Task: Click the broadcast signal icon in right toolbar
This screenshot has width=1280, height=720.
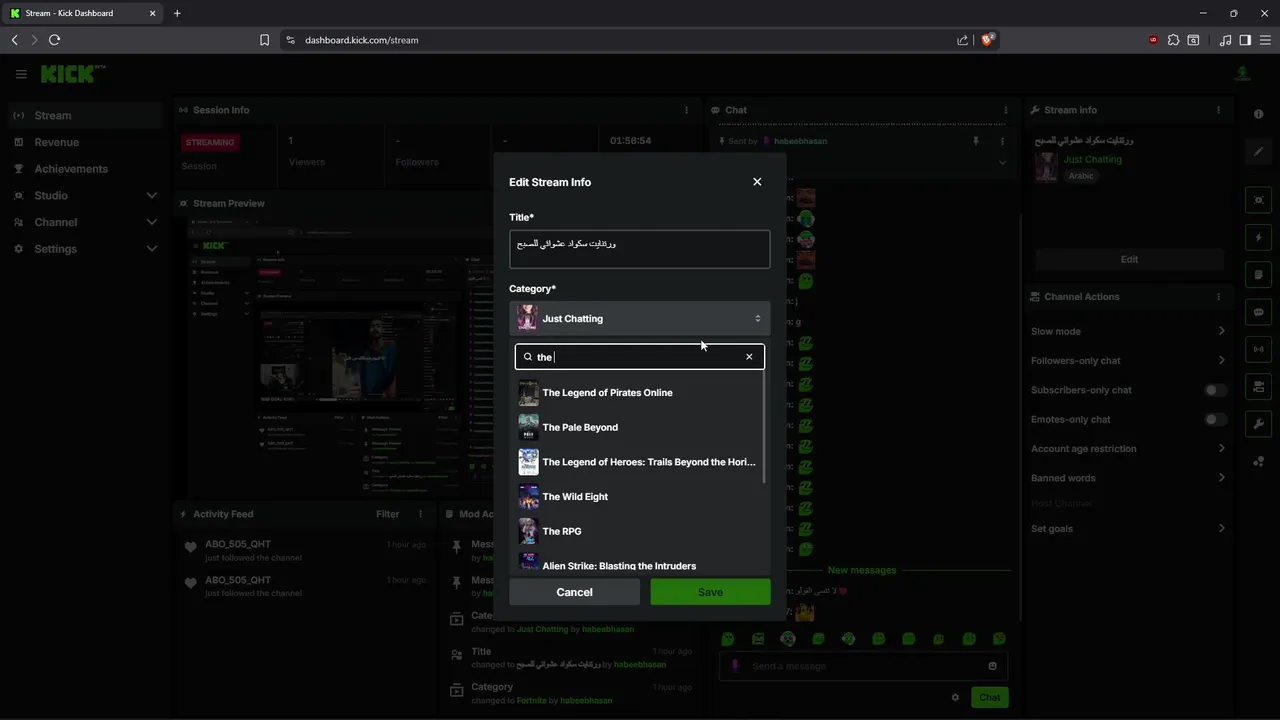Action: click(1259, 350)
